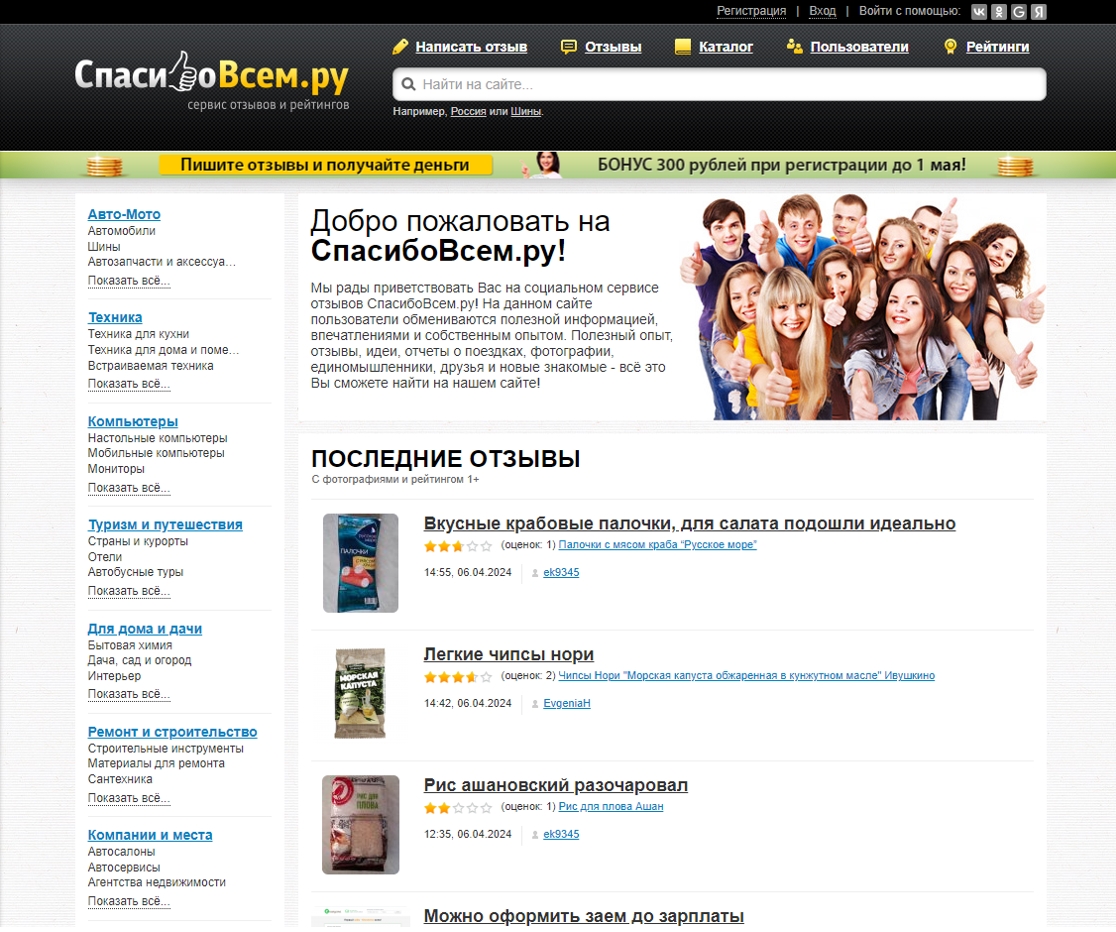This screenshot has width=1116, height=932.
Task: Open the Компании и места category
Action: tap(149, 835)
